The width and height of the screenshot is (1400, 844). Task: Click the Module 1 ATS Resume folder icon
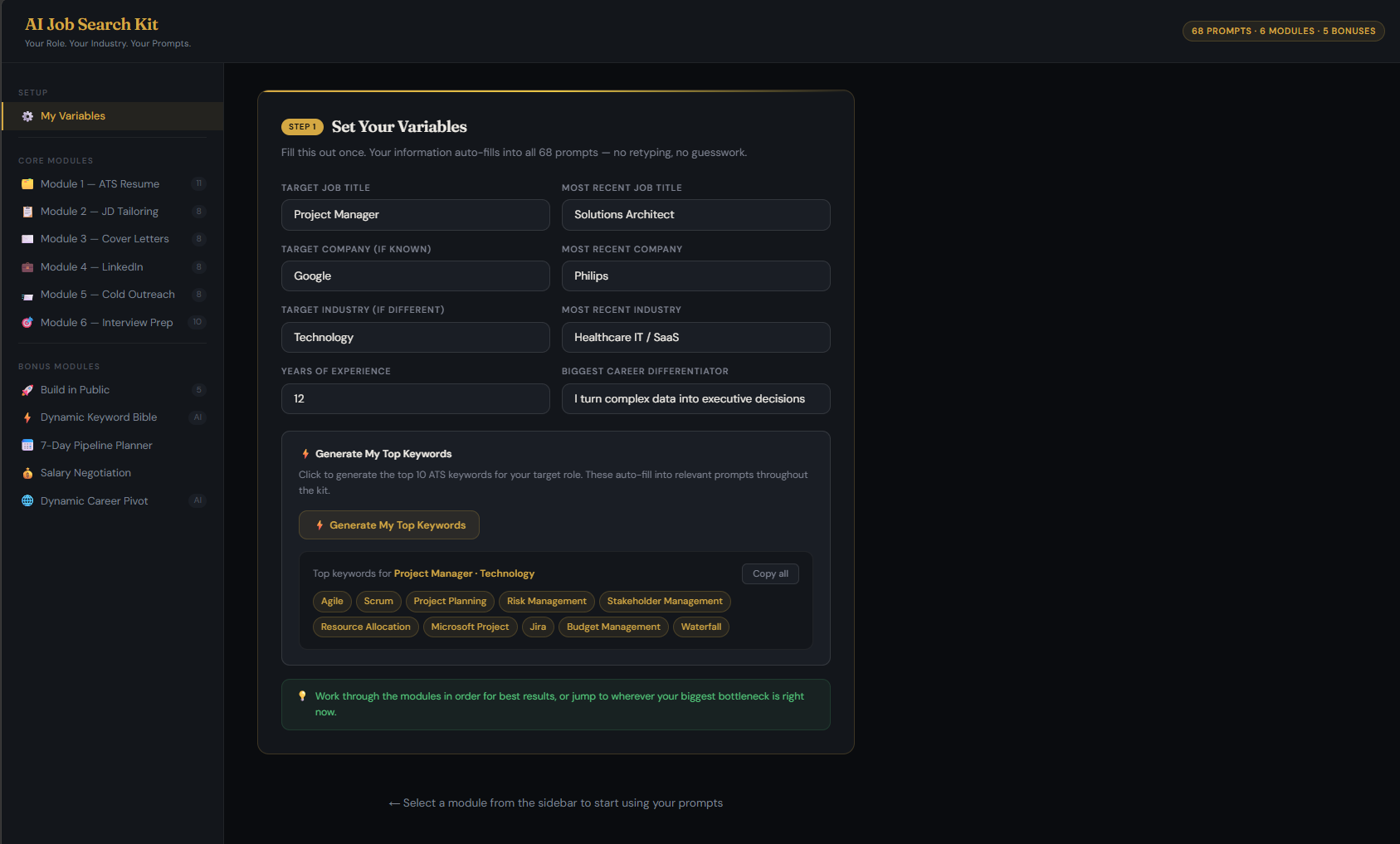[x=27, y=184]
